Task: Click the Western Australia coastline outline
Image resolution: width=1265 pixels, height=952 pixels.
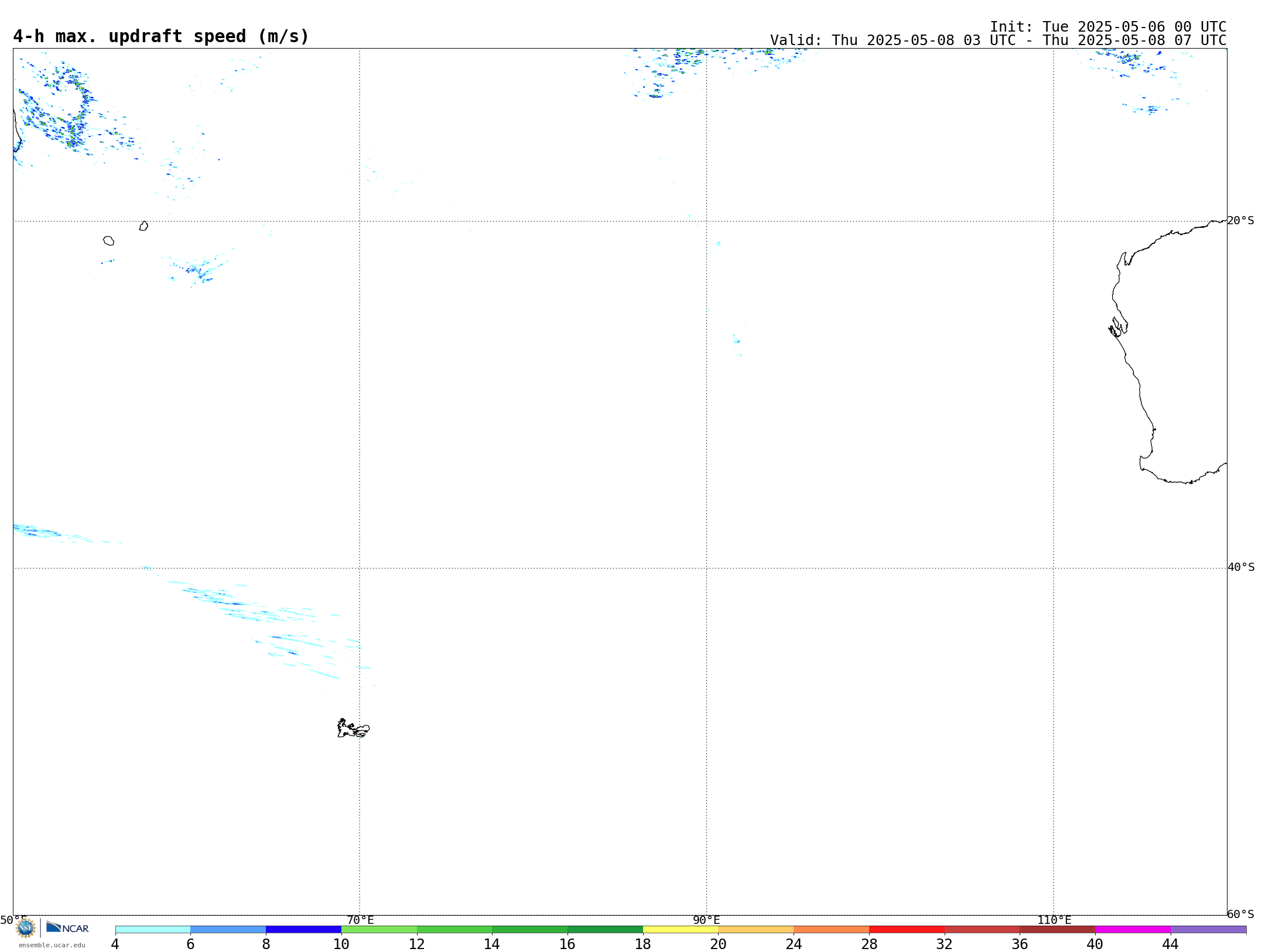Action: [1168, 351]
